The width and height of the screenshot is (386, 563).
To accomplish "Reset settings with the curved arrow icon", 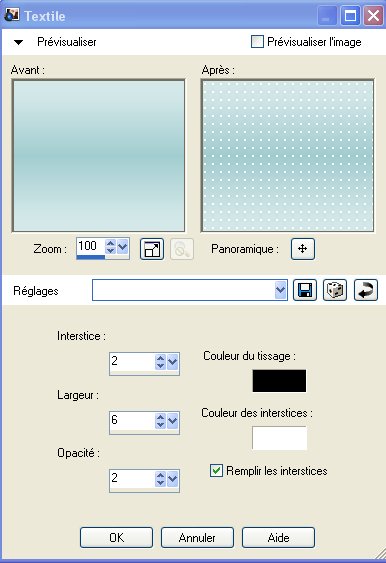I will coord(366,290).
